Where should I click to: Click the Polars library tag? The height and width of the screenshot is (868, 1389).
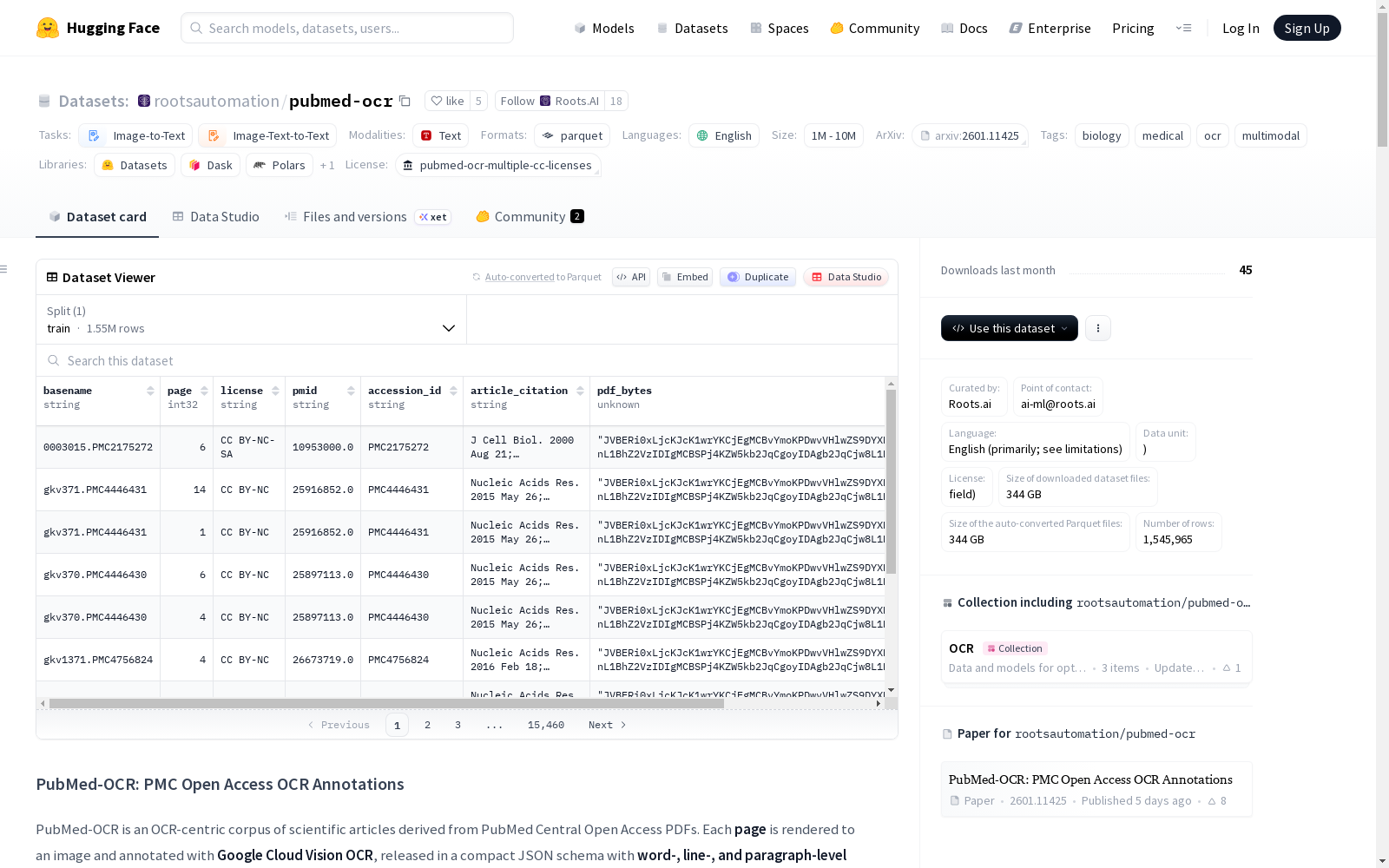tap(280, 165)
